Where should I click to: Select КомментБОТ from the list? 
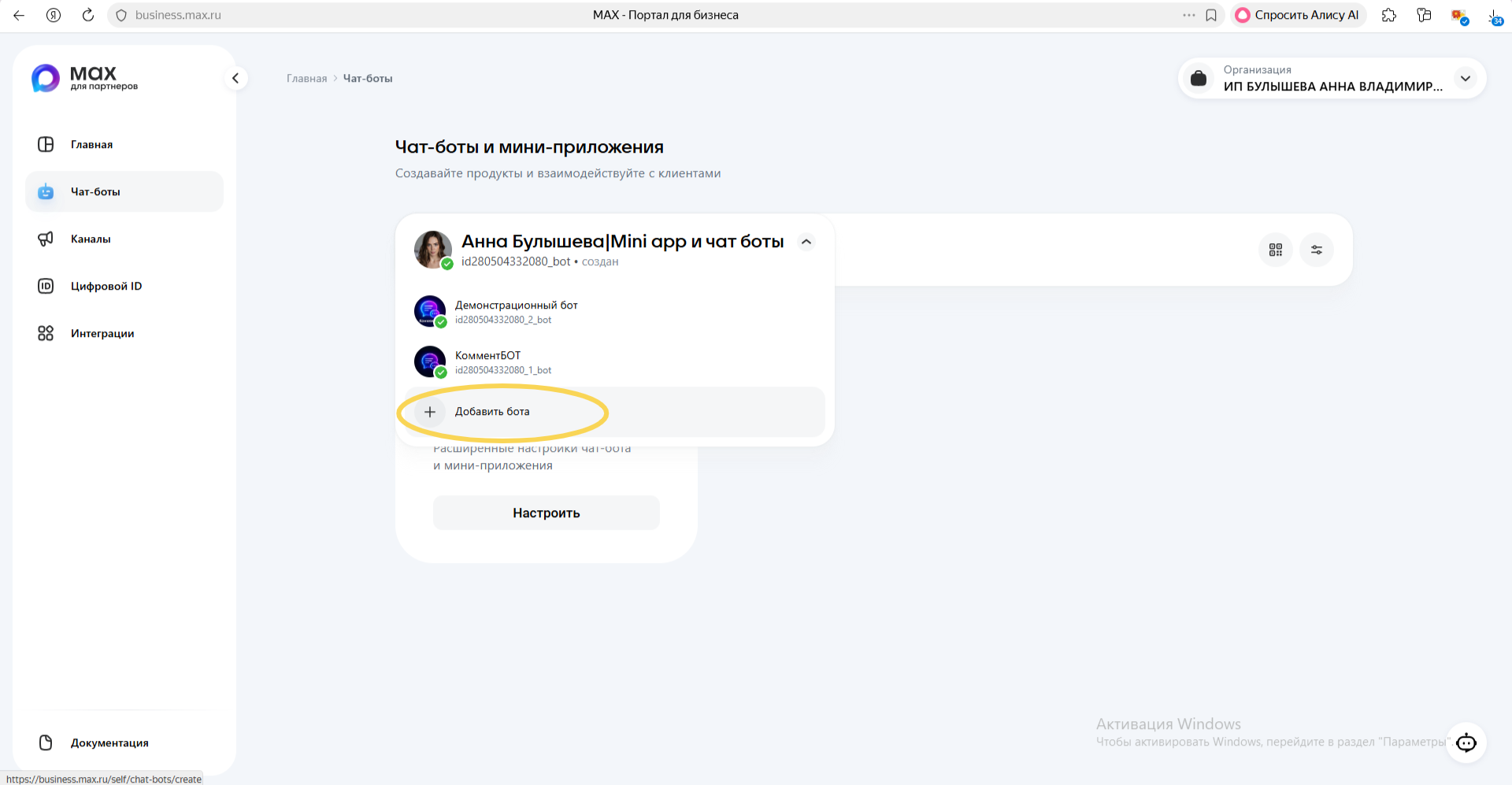point(614,361)
